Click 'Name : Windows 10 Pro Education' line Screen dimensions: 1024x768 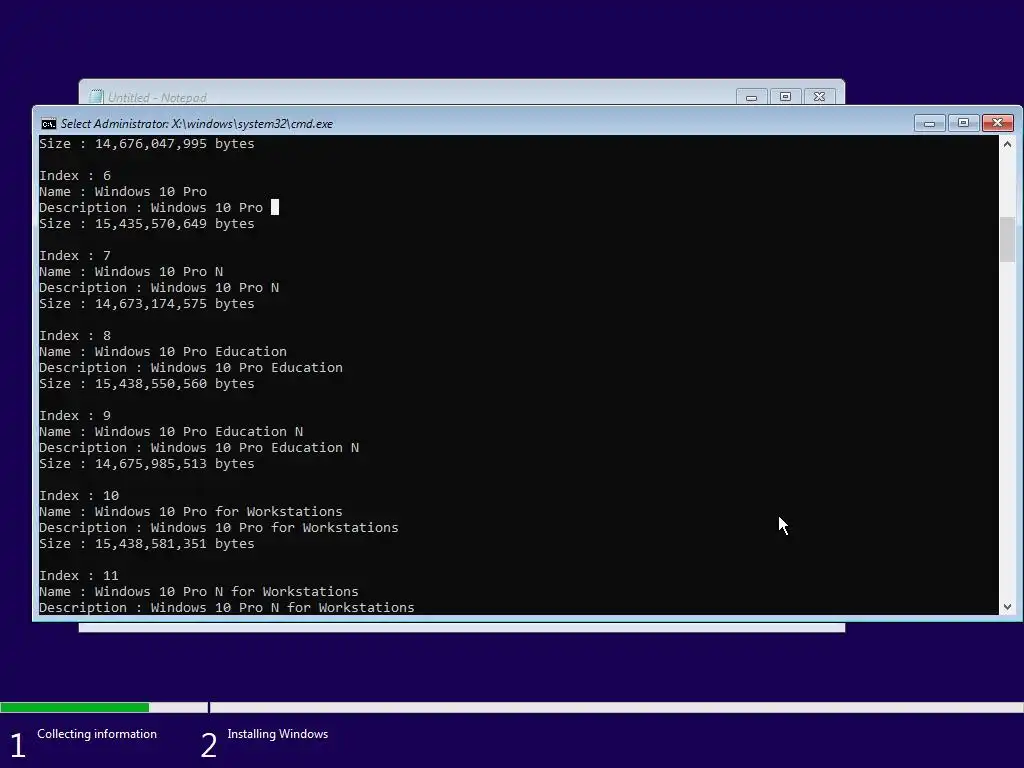click(x=163, y=352)
